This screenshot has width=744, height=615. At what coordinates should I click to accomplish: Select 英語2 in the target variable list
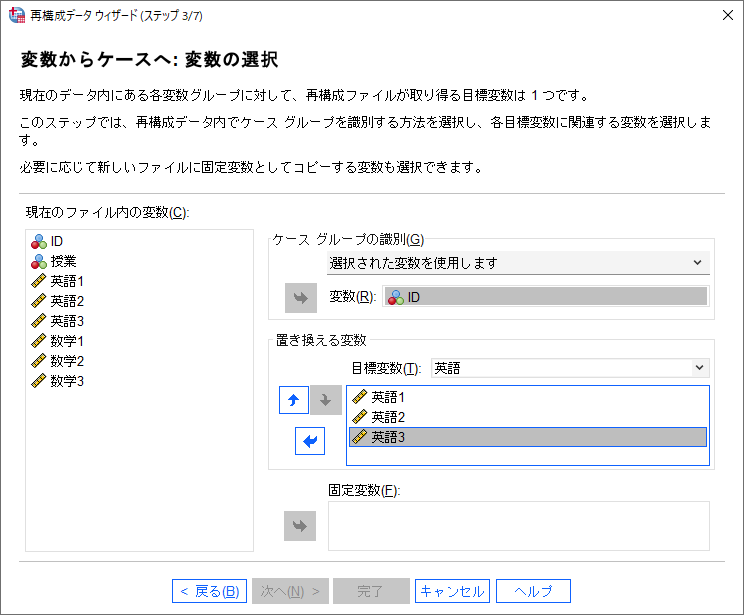[388, 417]
